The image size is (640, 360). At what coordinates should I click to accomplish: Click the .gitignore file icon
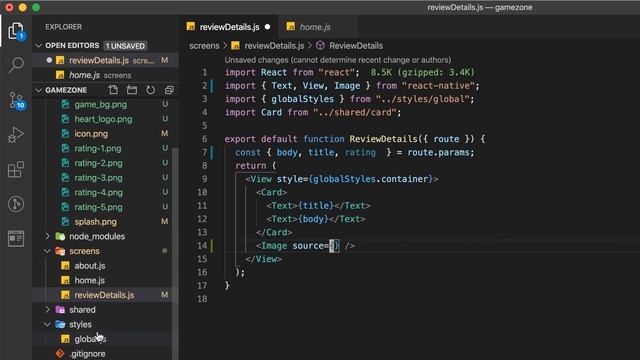tap(60, 354)
